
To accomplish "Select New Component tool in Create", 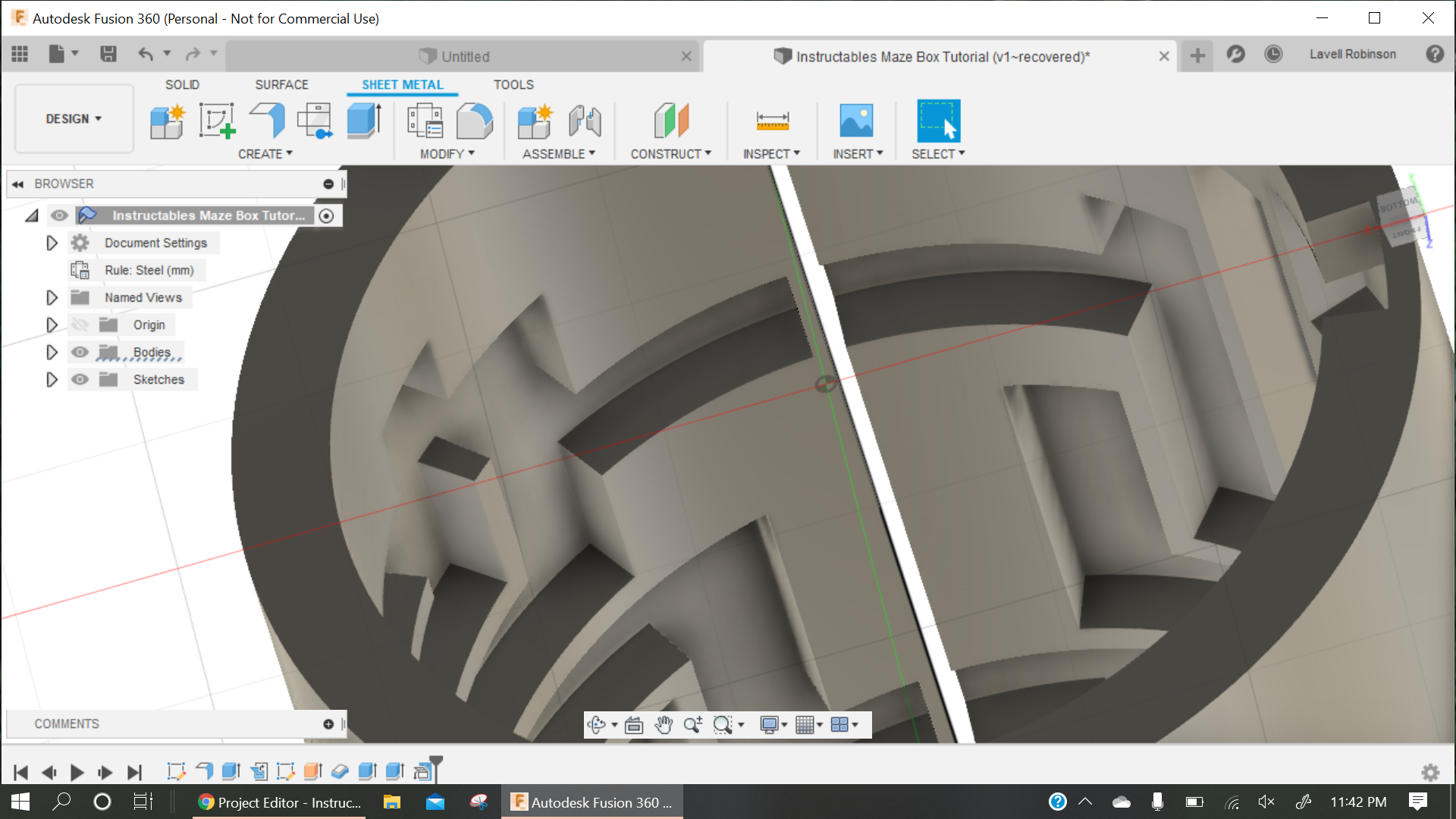I will coord(168,121).
